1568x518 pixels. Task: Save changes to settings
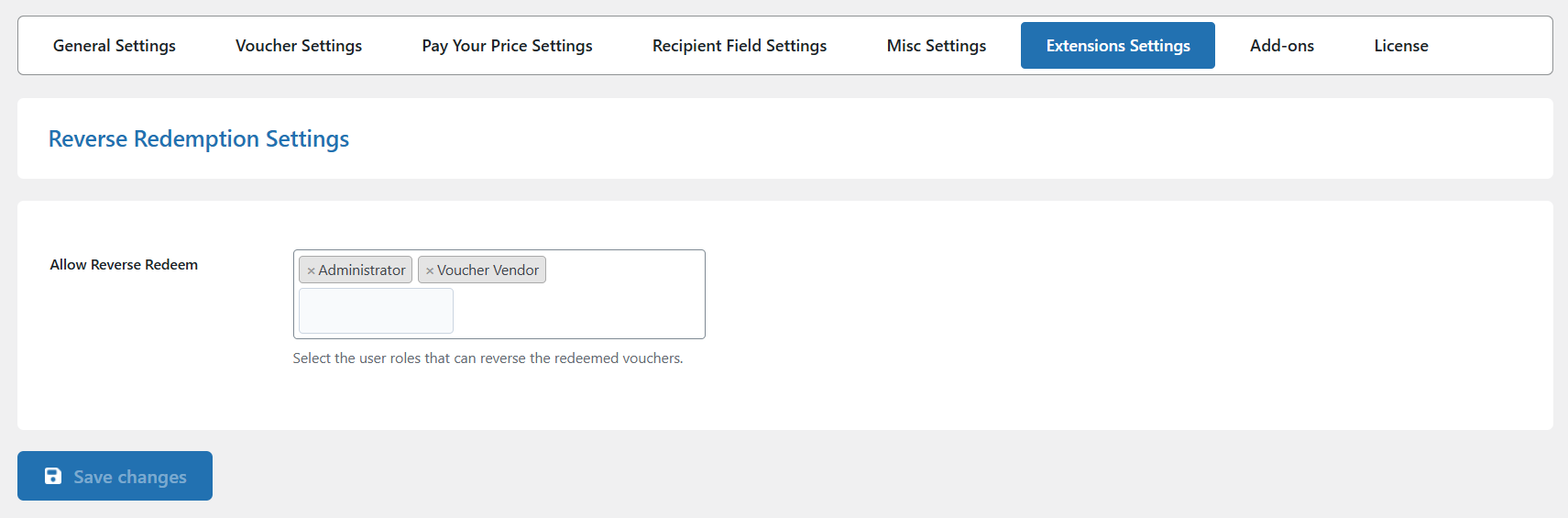point(115,476)
